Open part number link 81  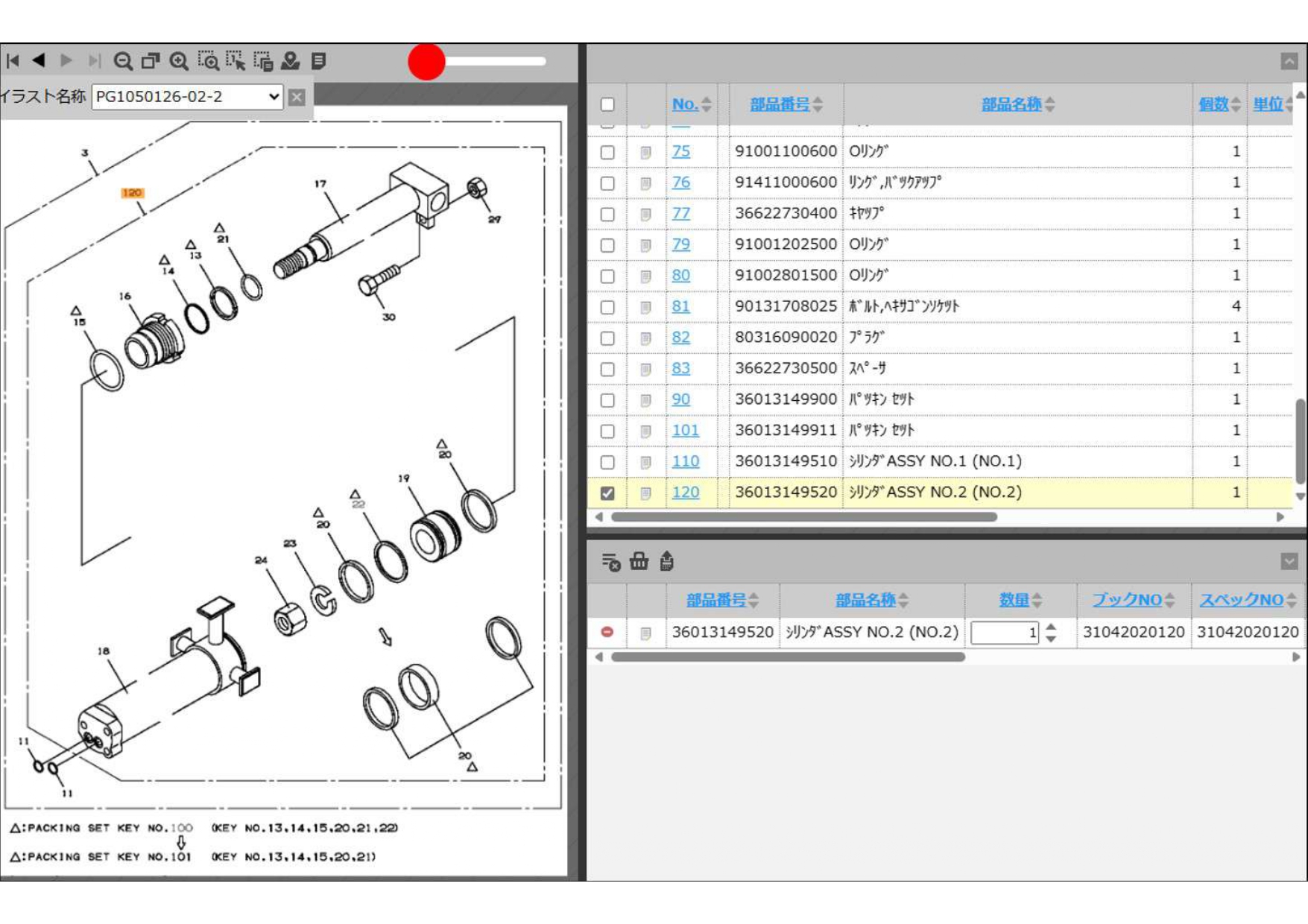coord(680,306)
